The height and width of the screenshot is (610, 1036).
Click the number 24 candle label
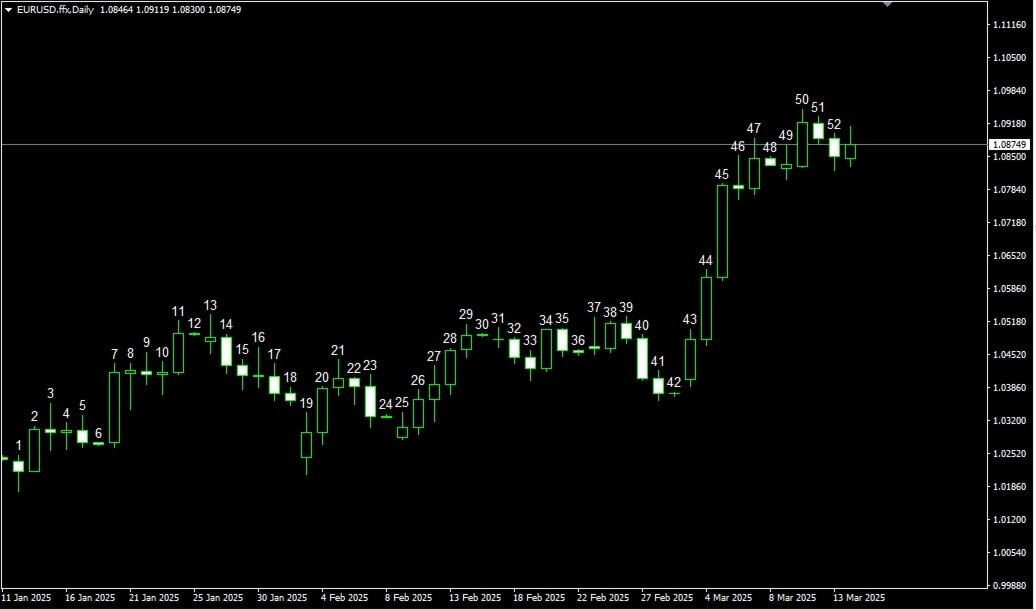click(386, 404)
